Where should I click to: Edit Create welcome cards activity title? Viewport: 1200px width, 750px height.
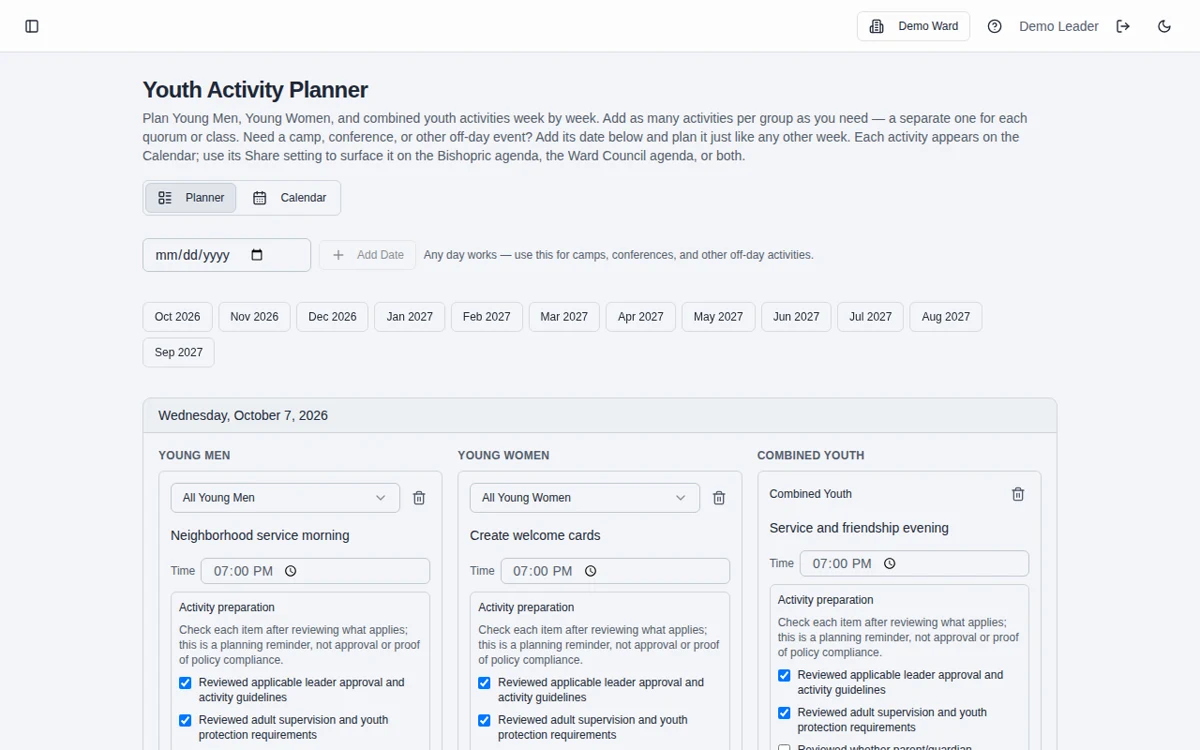[x=535, y=536]
